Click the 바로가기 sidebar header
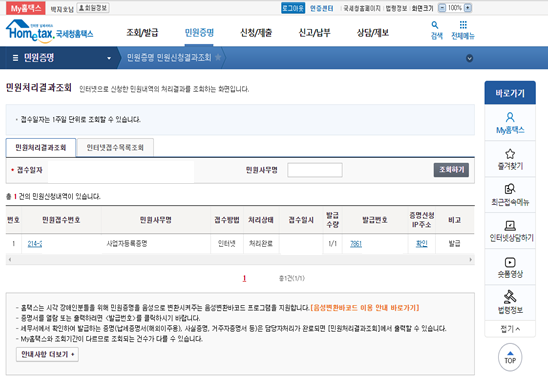Screen dimensions: 550x388 point(510,93)
